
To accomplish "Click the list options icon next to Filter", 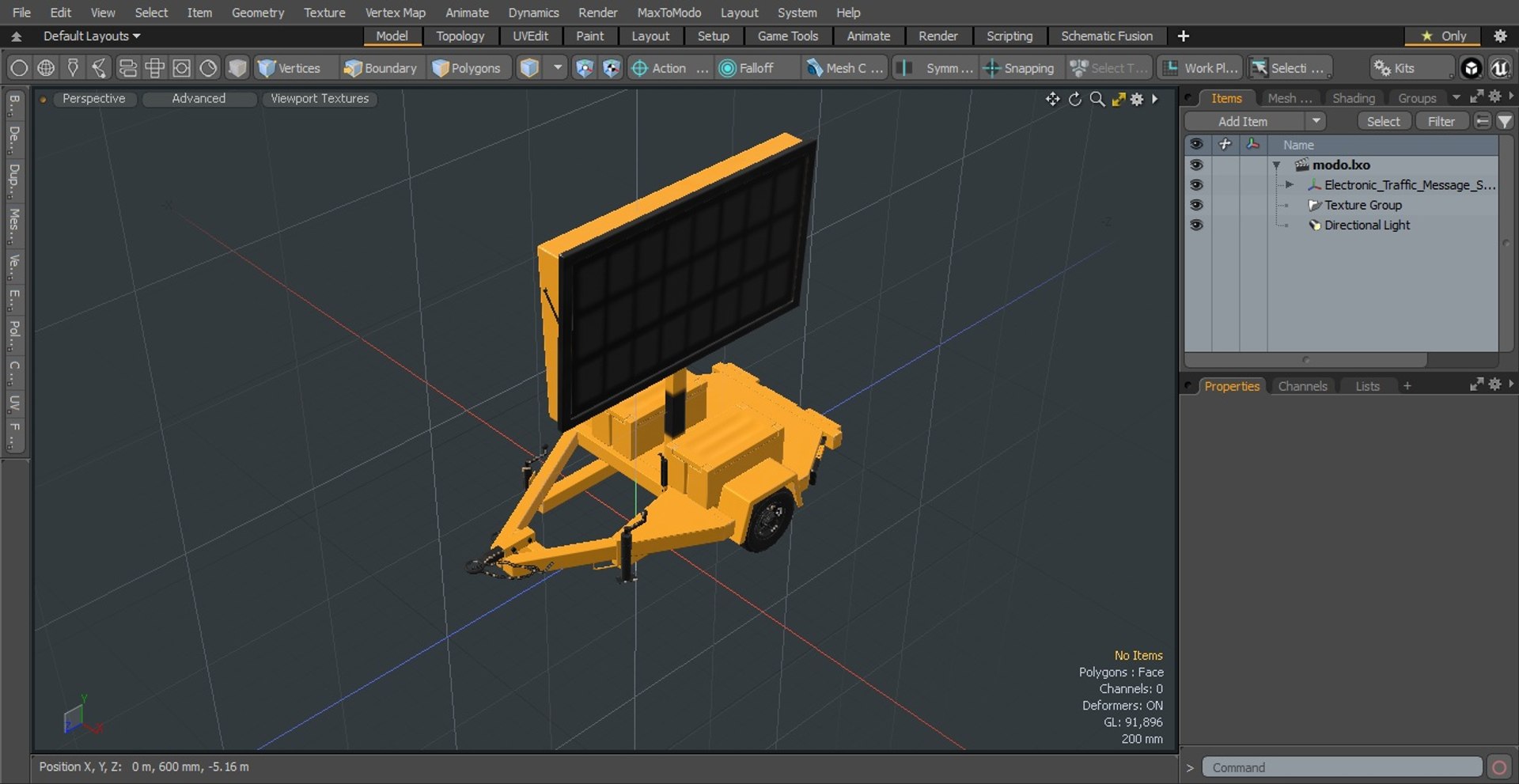I will pos(1483,121).
